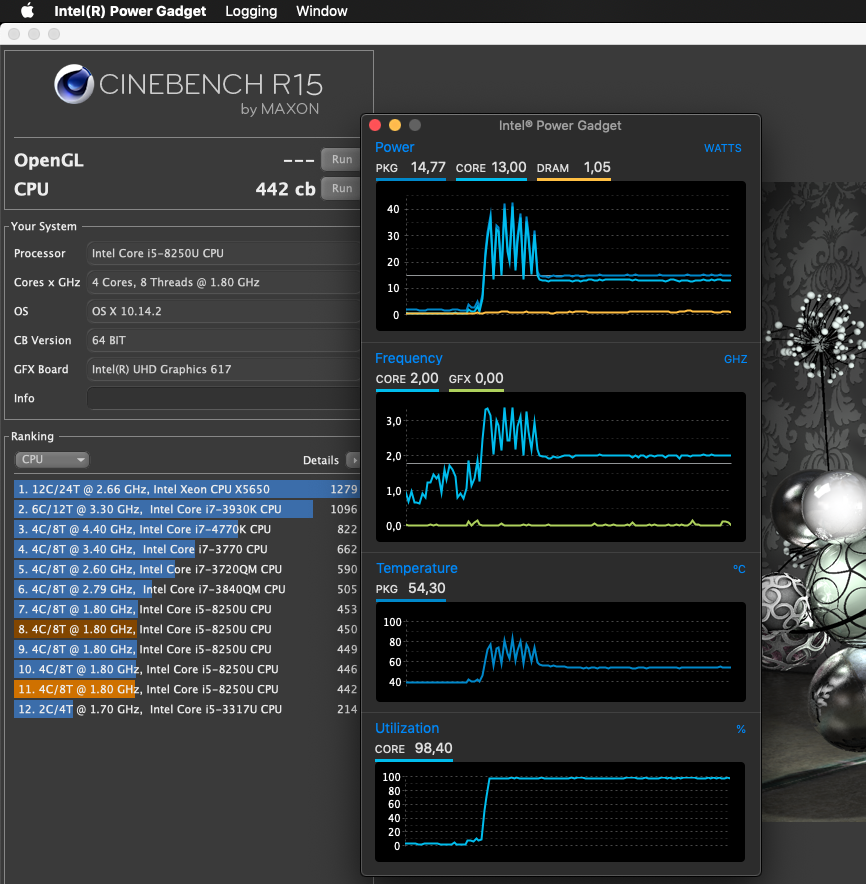Image resolution: width=866 pixels, height=884 pixels.
Task: Click the Processor field Intel Core i5-8250U
Action: 223,253
